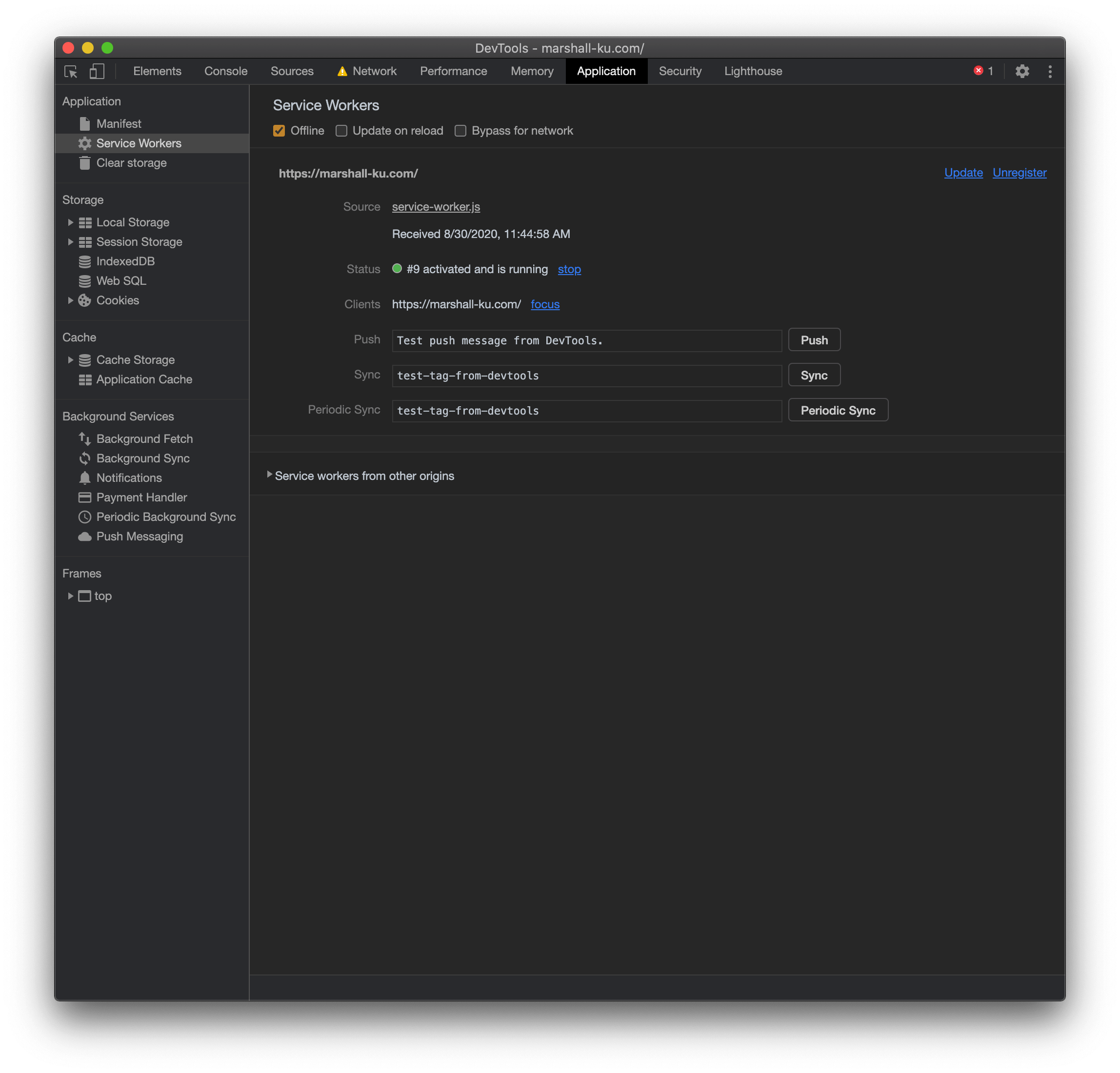Switch to the Network tab
This screenshot has height=1073, width=1120.
pyautogui.click(x=374, y=71)
